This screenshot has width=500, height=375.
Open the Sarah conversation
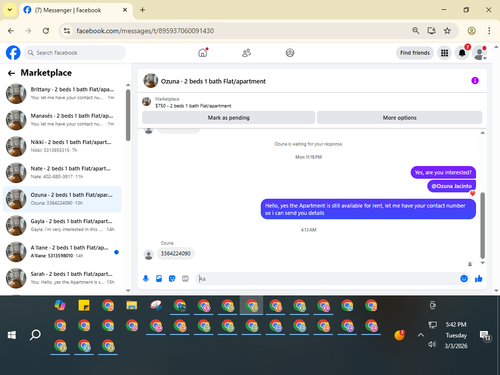pos(62,278)
